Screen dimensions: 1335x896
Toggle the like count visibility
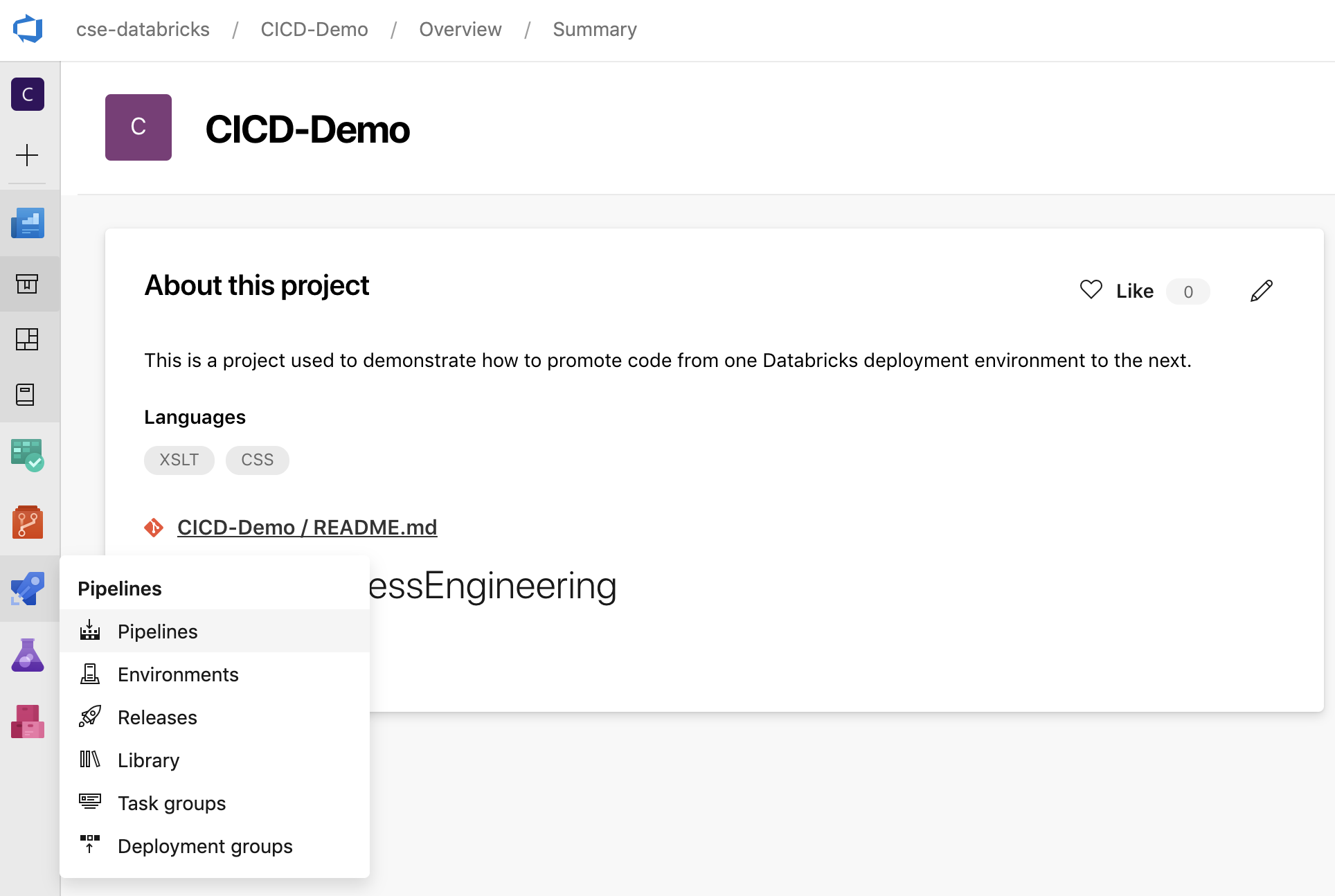(1189, 291)
